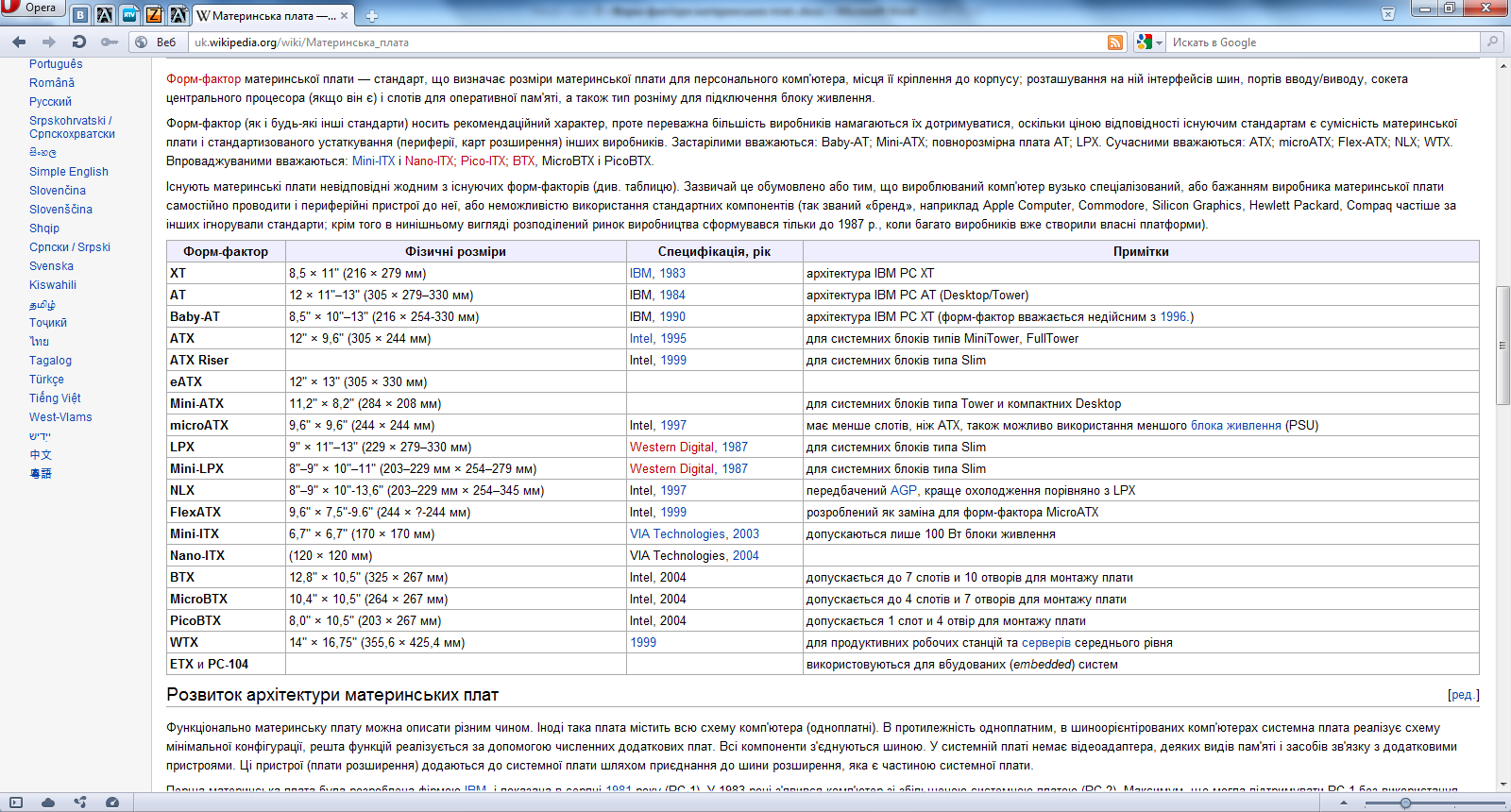This screenshot has height=812, width=1511.
Task: Click the Веб site info badge
Action: [x=157, y=42]
